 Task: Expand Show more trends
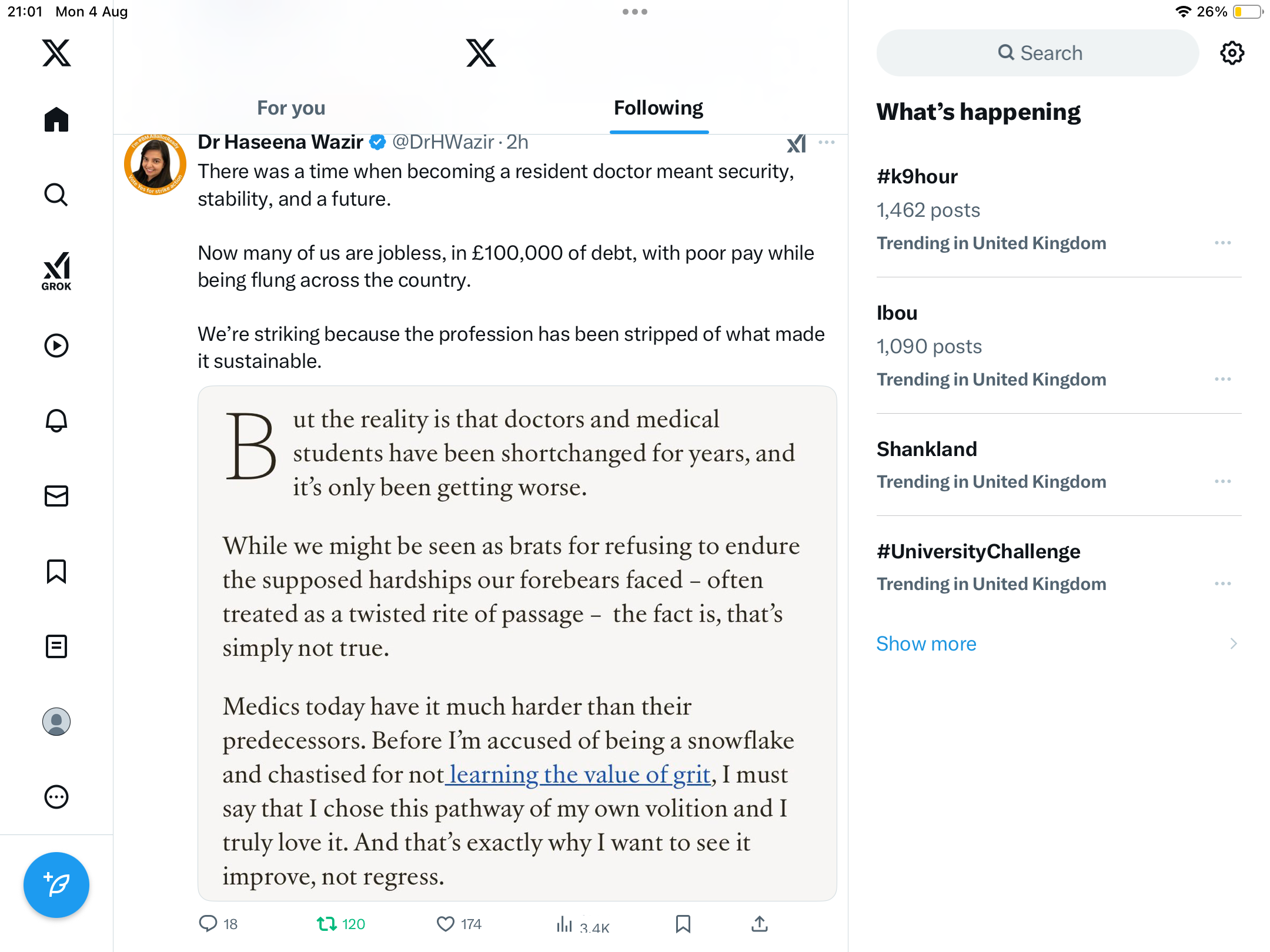tap(926, 643)
